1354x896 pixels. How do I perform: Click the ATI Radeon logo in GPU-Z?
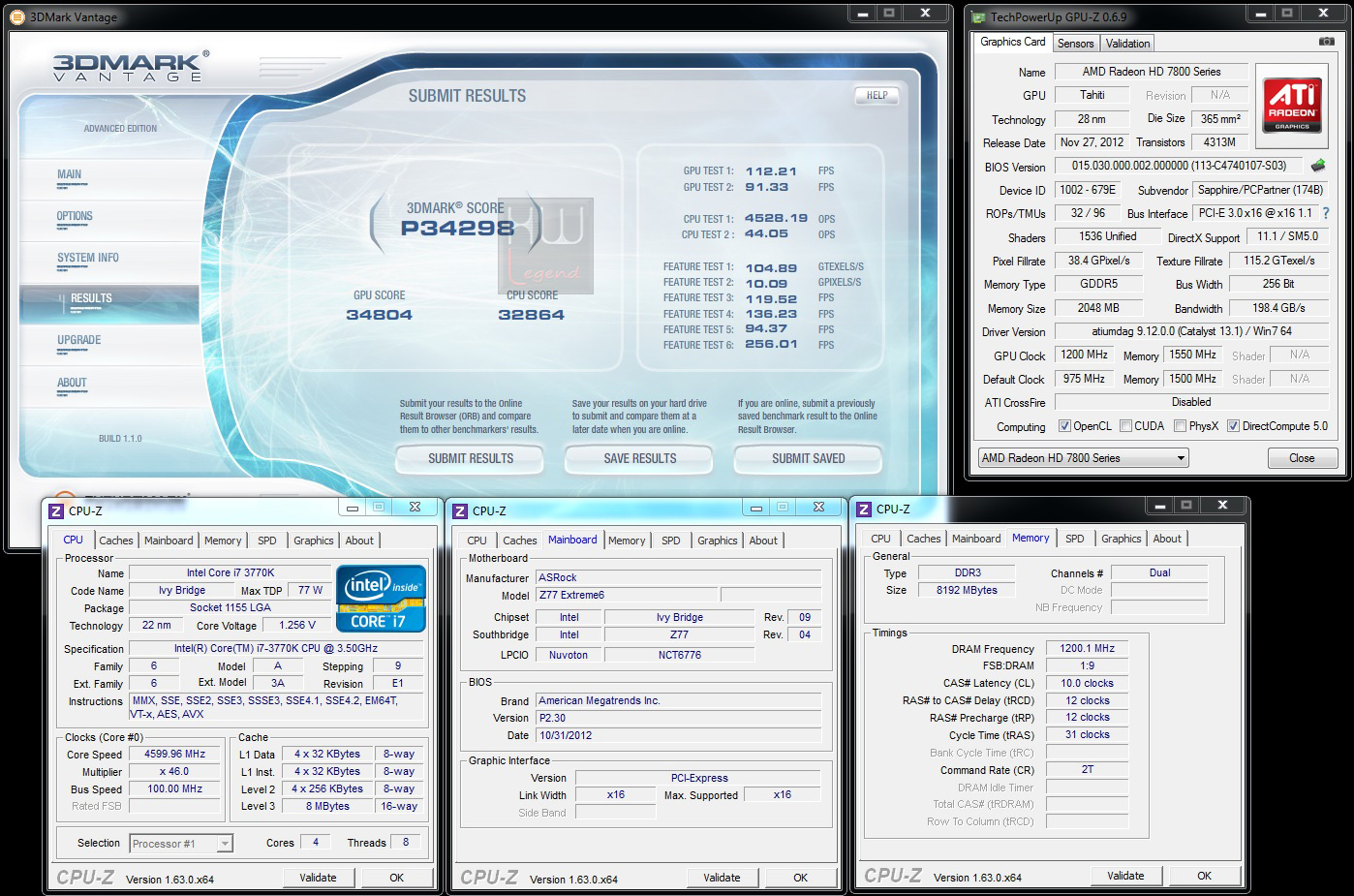[1291, 107]
